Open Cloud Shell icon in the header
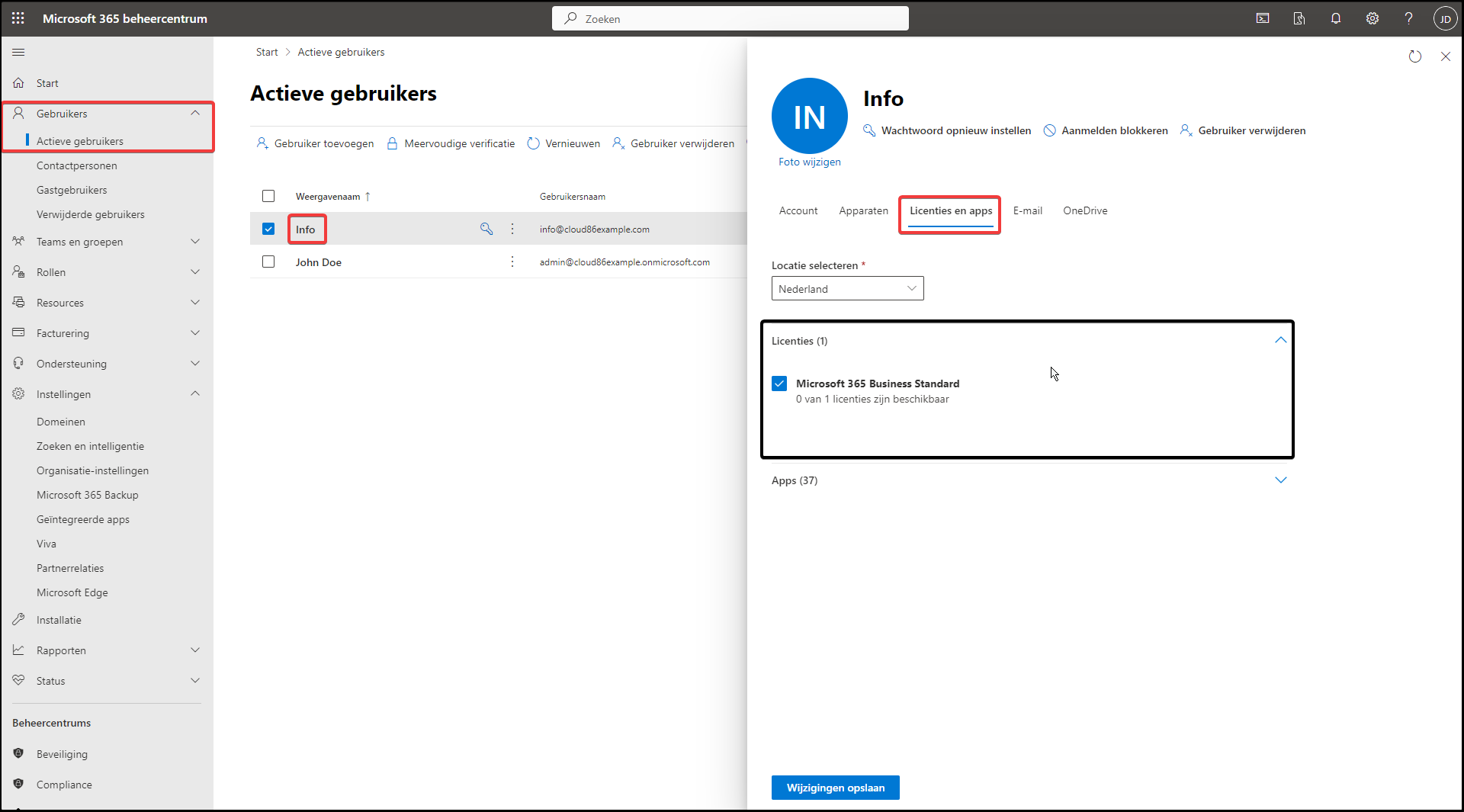The height and width of the screenshot is (812, 1464). coord(1263,18)
